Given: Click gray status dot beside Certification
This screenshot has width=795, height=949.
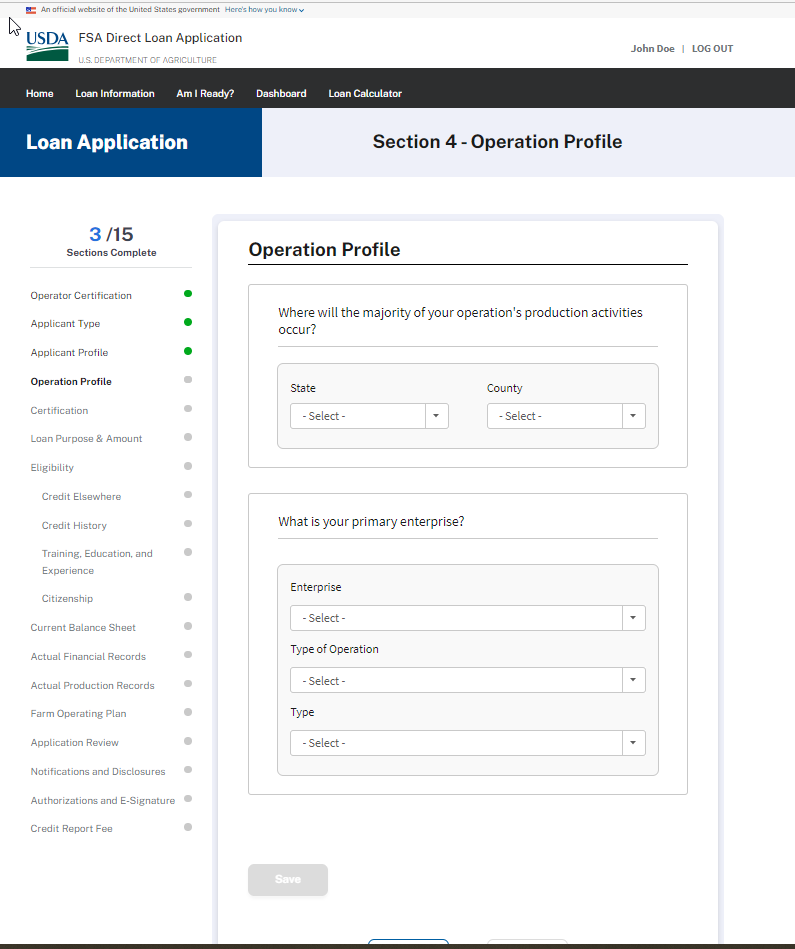Looking at the screenshot, I should tap(188, 409).
